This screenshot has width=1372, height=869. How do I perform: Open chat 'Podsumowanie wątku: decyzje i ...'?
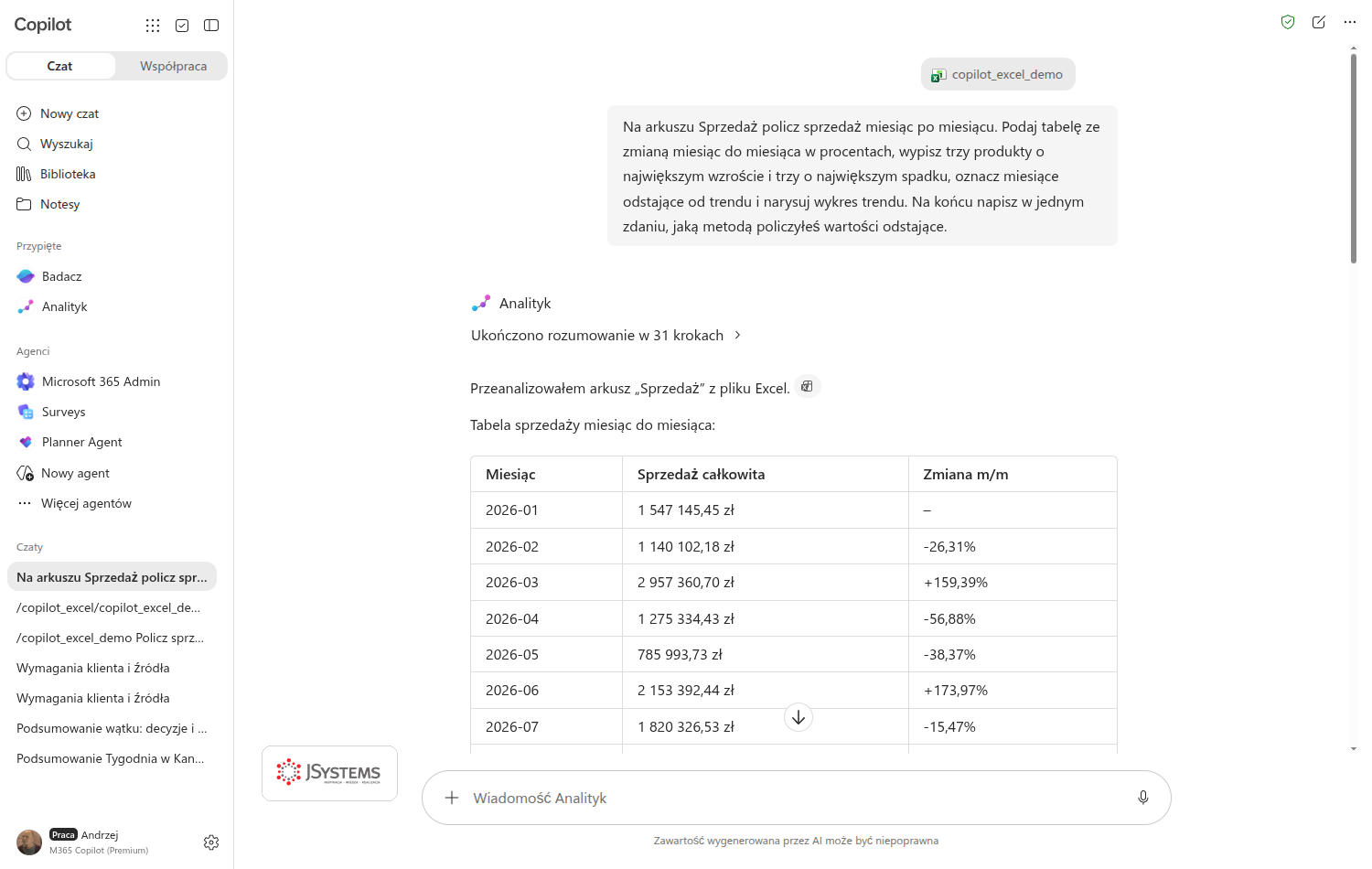[112, 728]
